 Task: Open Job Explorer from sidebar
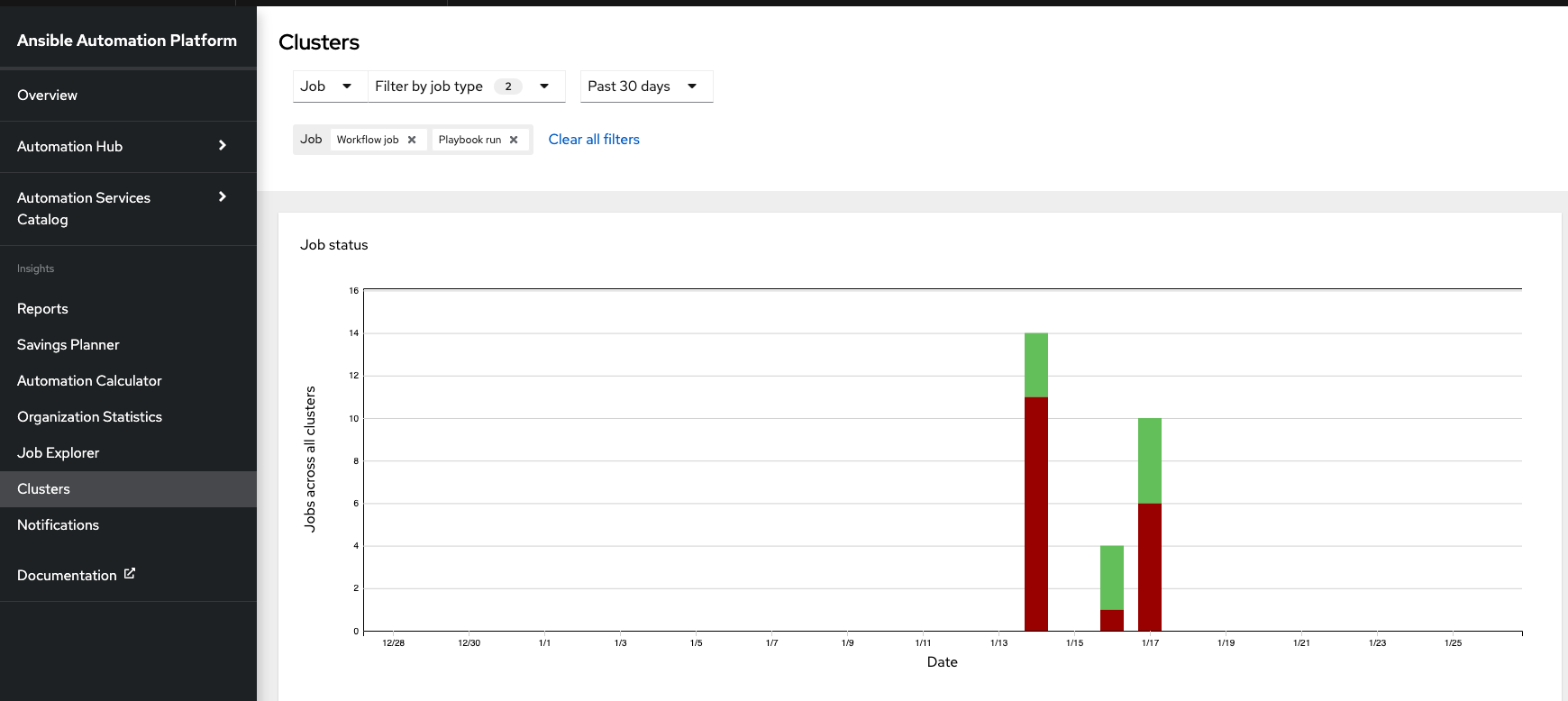tap(59, 453)
